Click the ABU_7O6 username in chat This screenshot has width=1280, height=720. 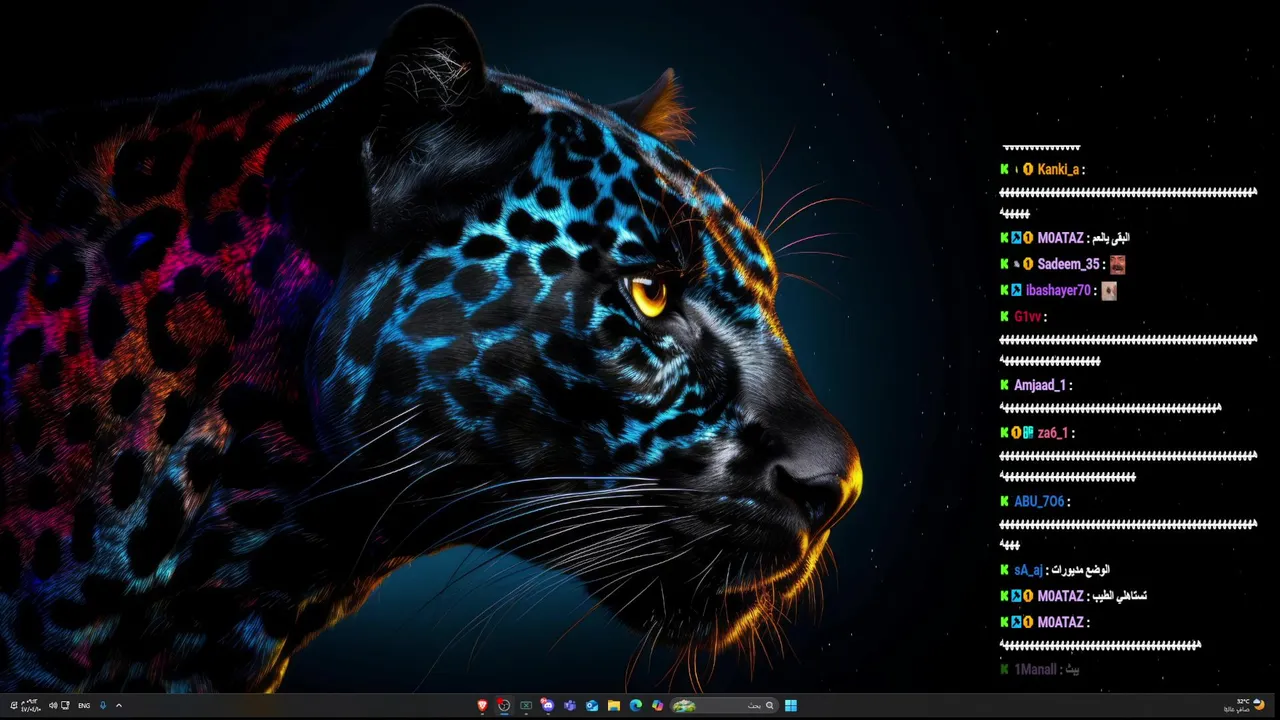tap(1039, 501)
